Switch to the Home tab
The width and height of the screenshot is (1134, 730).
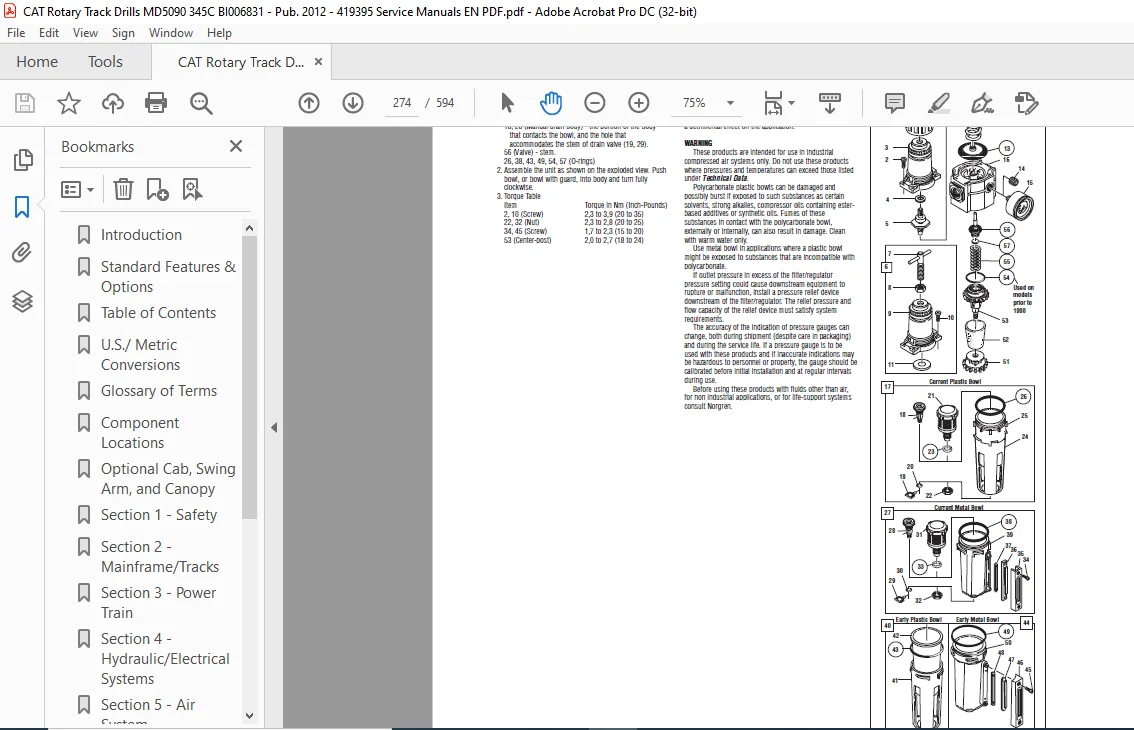pyautogui.click(x=37, y=61)
